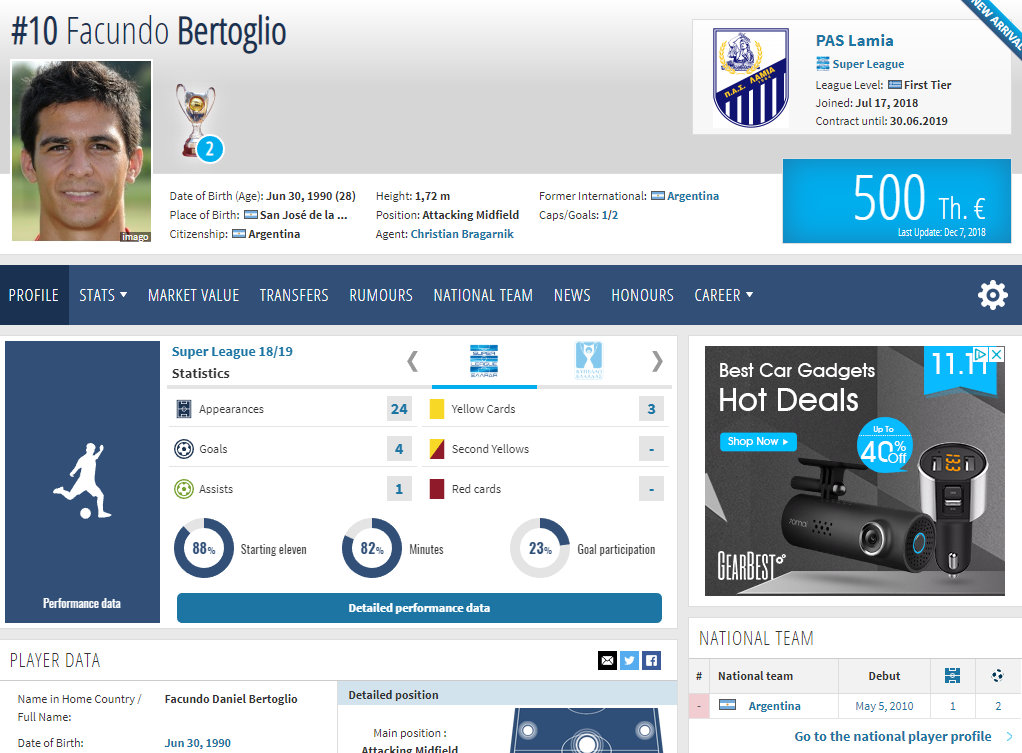Open the PAS Lamia club link
The height and width of the screenshot is (753, 1022).
click(854, 40)
